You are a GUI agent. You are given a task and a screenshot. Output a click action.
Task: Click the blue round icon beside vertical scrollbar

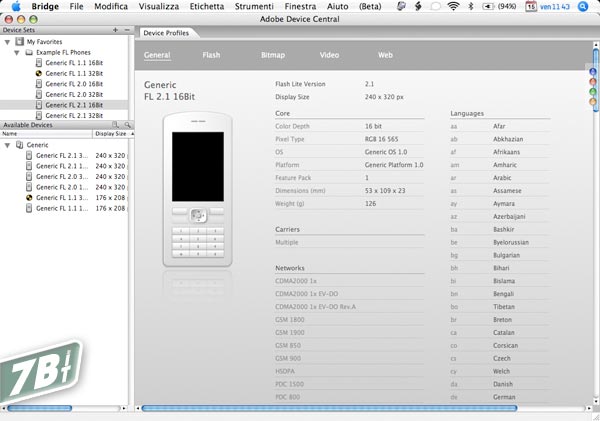coord(593,72)
